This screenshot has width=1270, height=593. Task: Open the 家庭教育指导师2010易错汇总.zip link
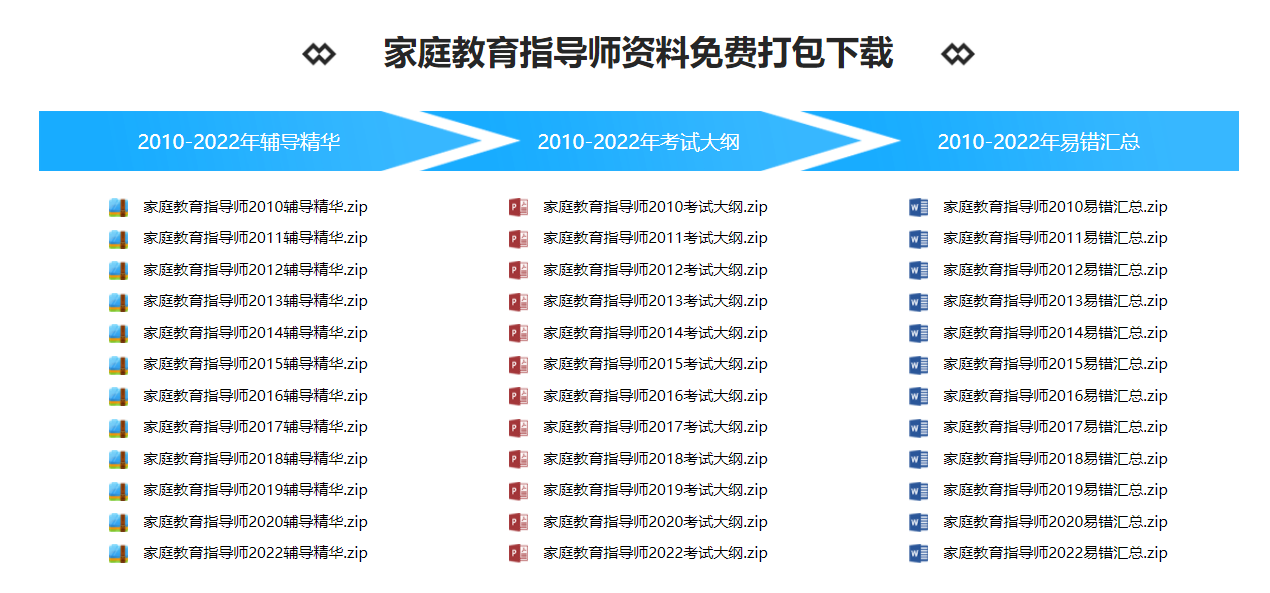[1055, 207]
